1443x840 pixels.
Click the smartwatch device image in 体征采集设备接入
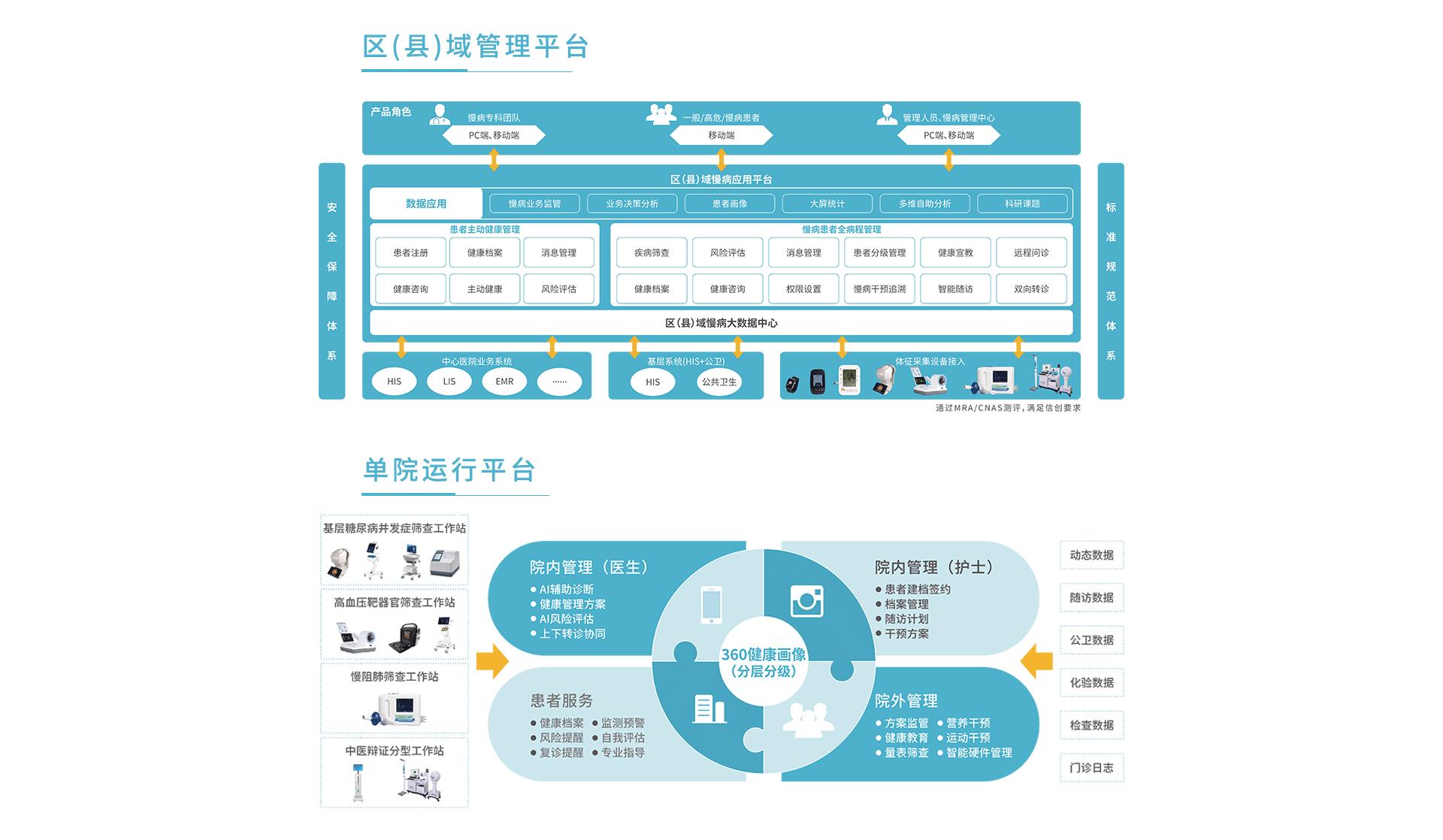(x=792, y=385)
